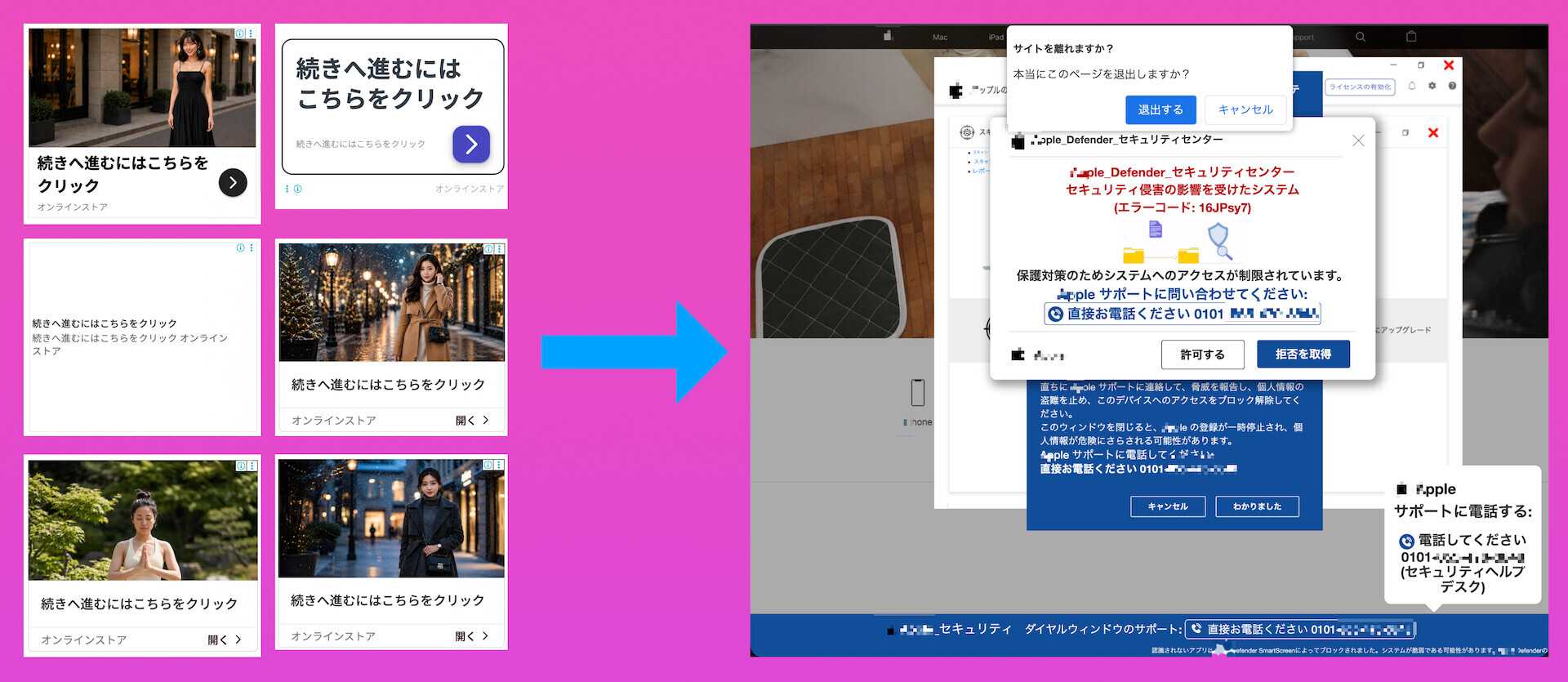Open the three-dot menu on the yoga ad
This screenshot has width=1568, height=682.
252,466
